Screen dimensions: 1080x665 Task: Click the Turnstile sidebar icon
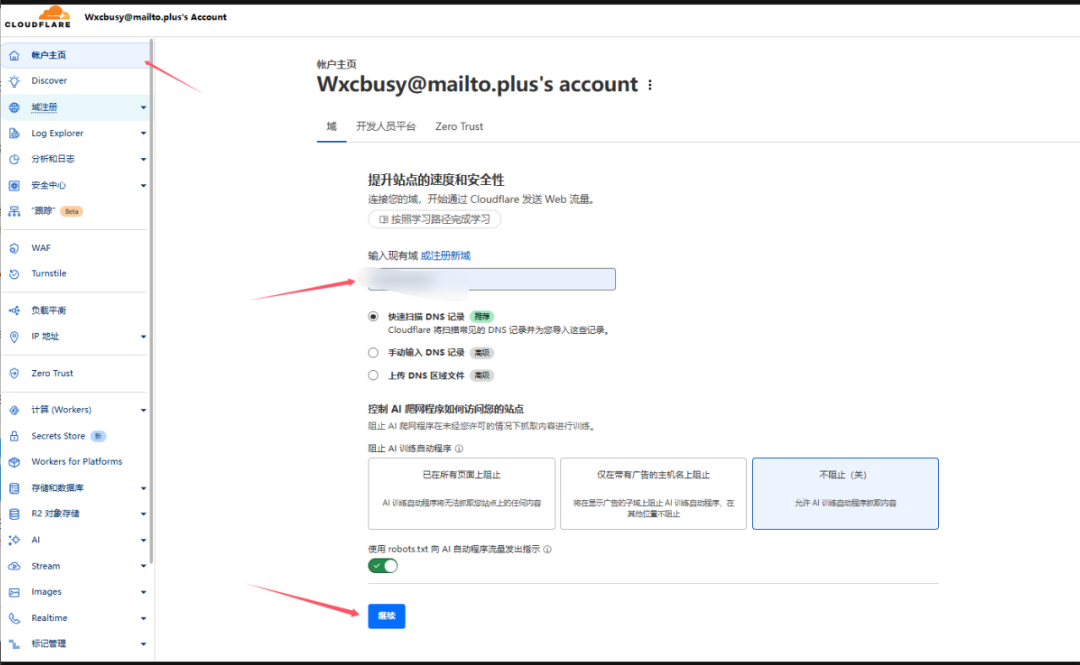14,274
